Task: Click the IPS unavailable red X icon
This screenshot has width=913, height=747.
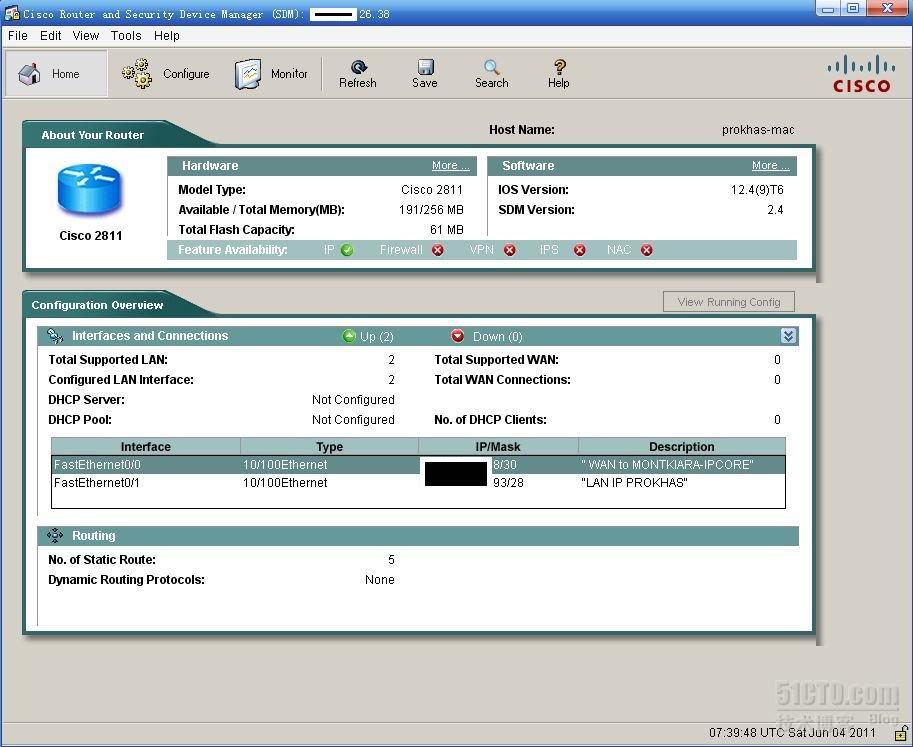Action: pos(579,250)
